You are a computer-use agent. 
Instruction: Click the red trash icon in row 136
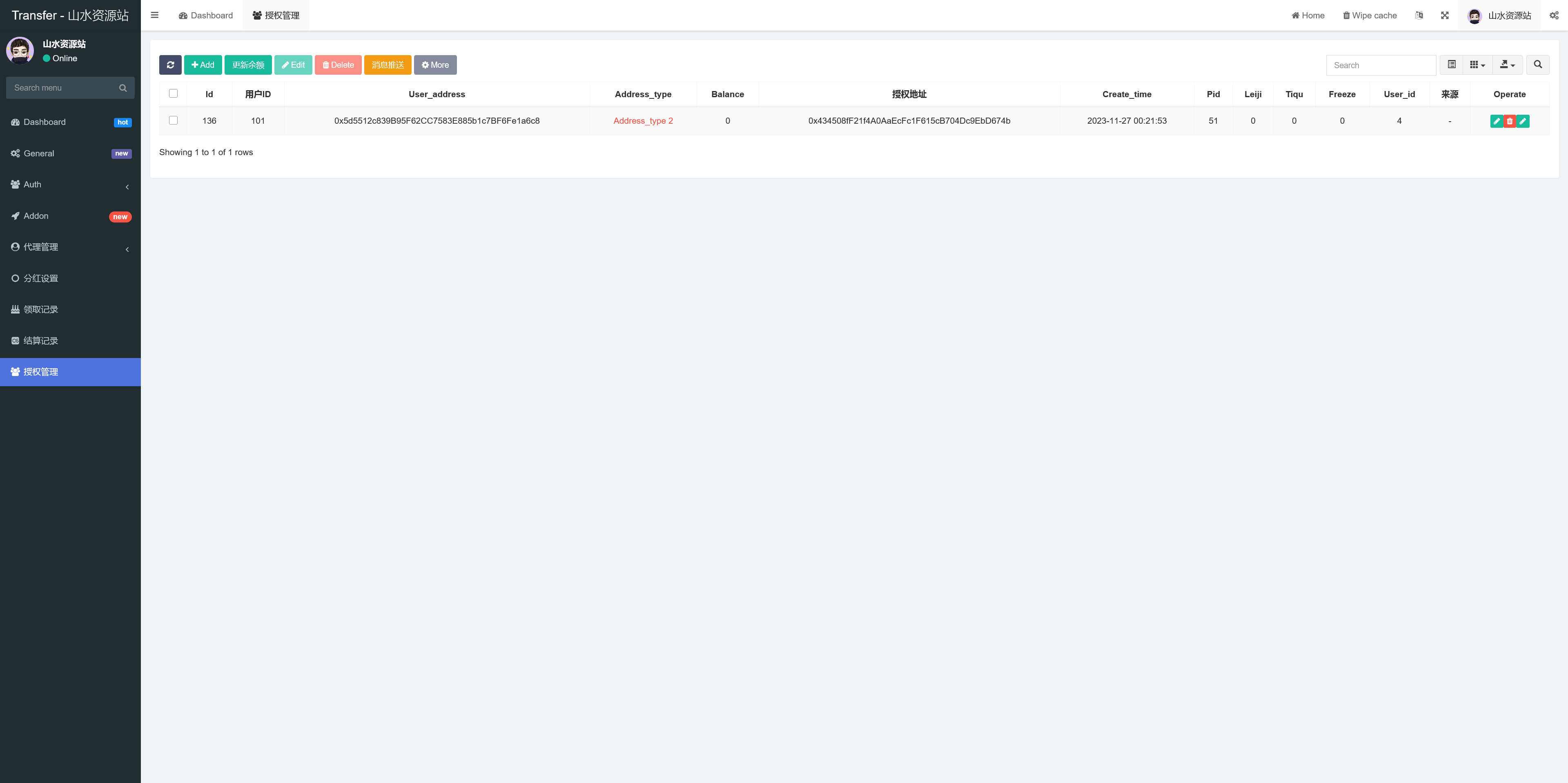[1510, 121]
